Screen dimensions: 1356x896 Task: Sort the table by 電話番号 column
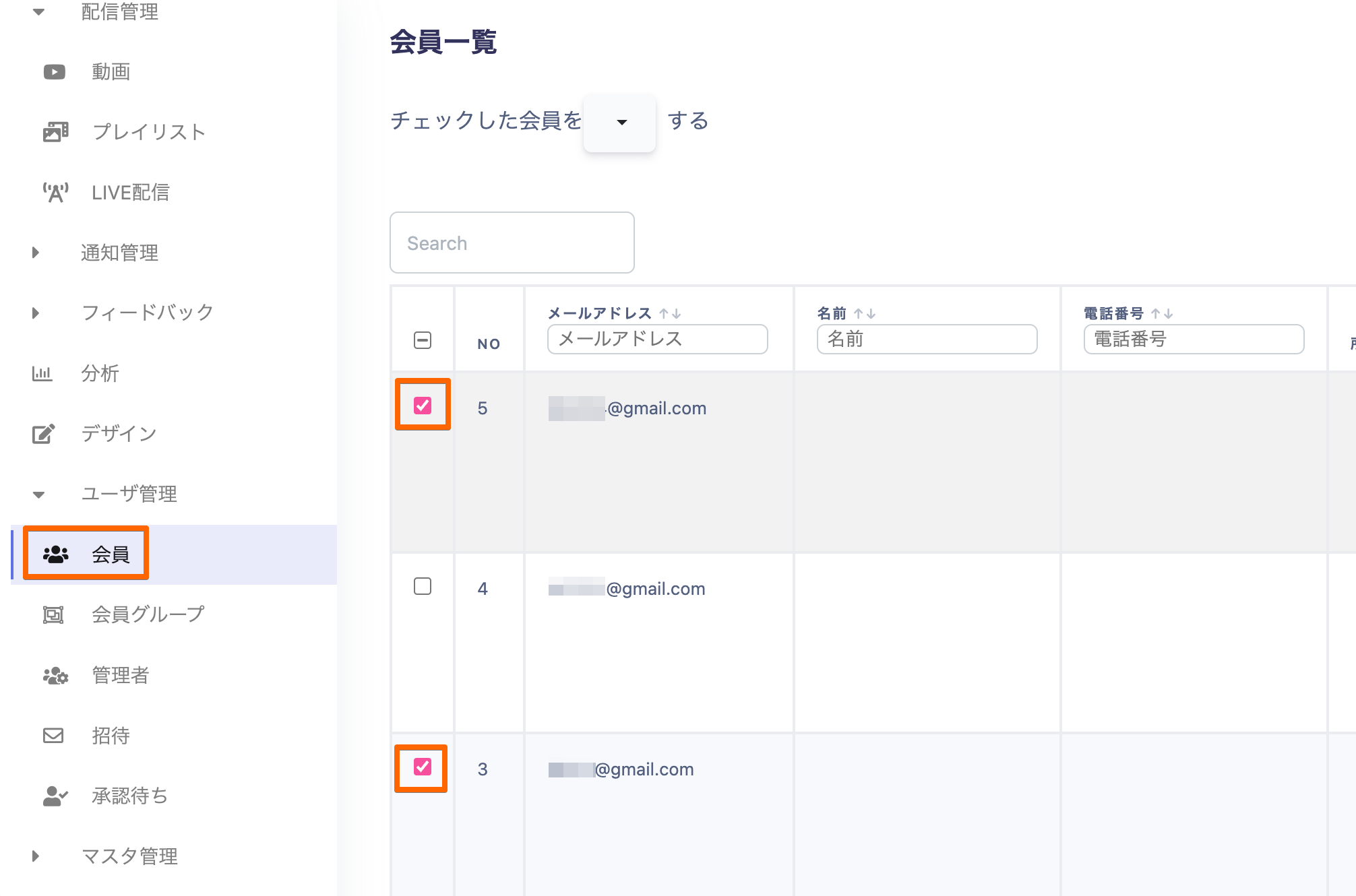[x=1162, y=314]
